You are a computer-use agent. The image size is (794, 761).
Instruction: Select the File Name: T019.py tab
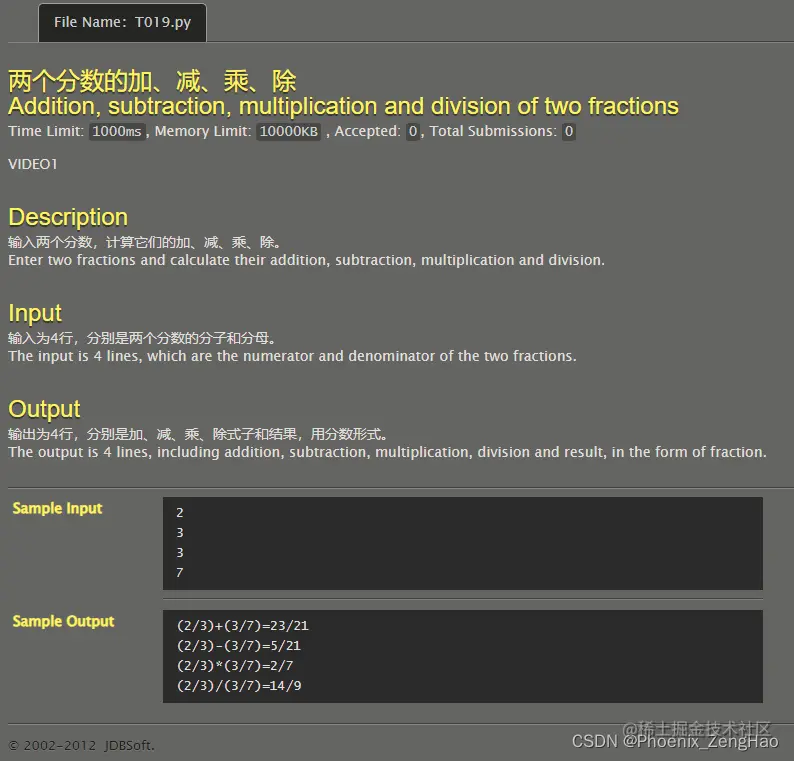(123, 23)
